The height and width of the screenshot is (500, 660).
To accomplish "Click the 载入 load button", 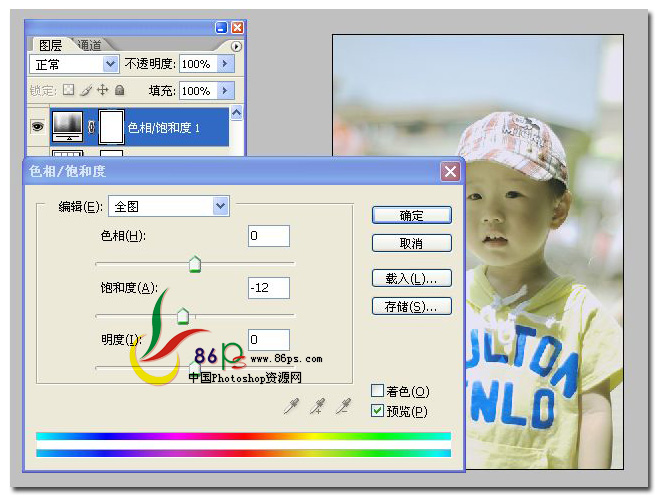I will 411,278.
